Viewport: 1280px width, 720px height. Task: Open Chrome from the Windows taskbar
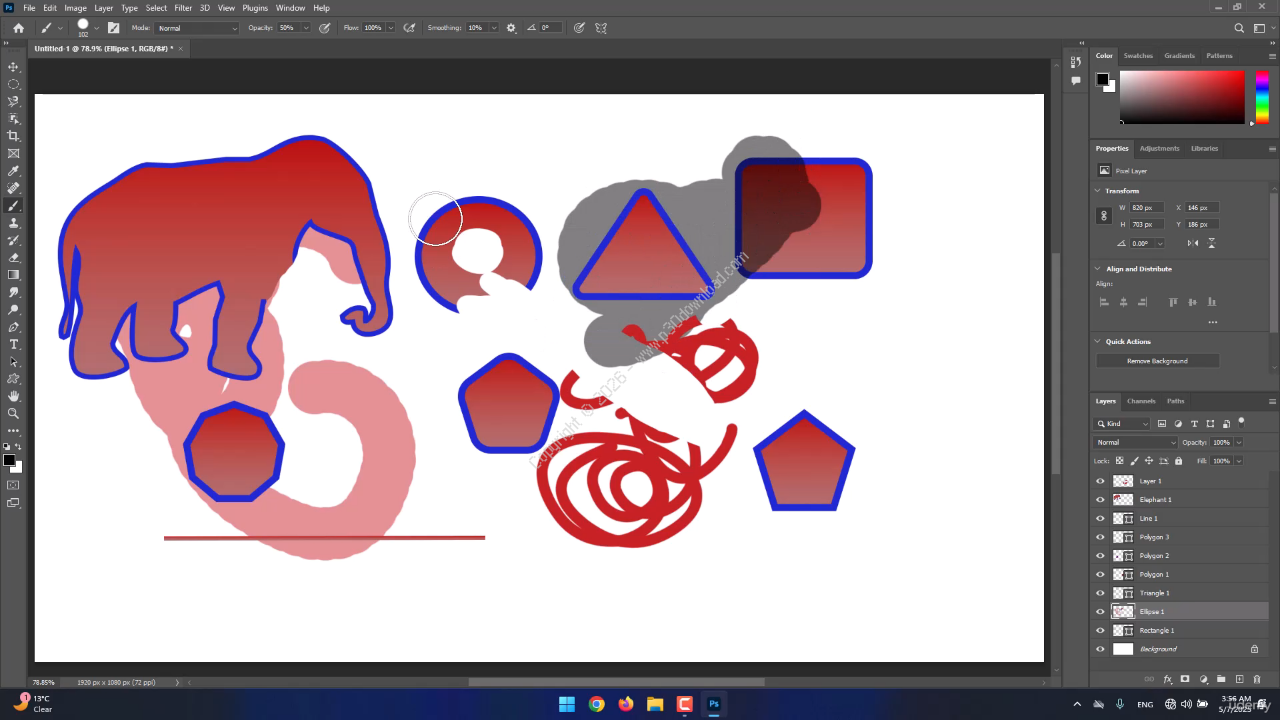(596, 704)
